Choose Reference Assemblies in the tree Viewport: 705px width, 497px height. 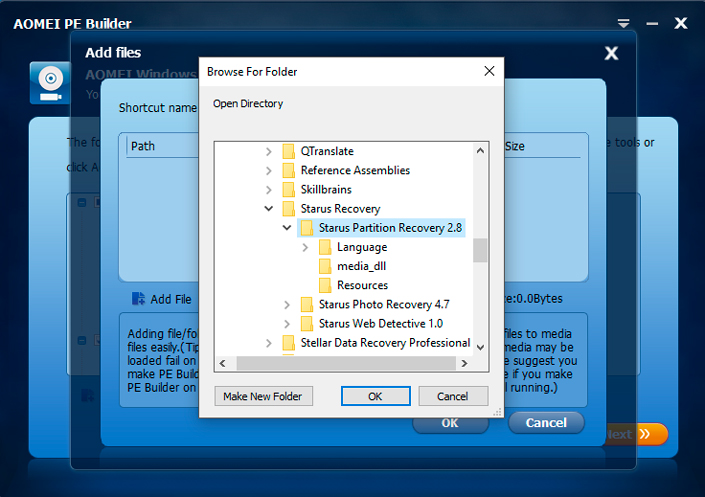coord(355,170)
